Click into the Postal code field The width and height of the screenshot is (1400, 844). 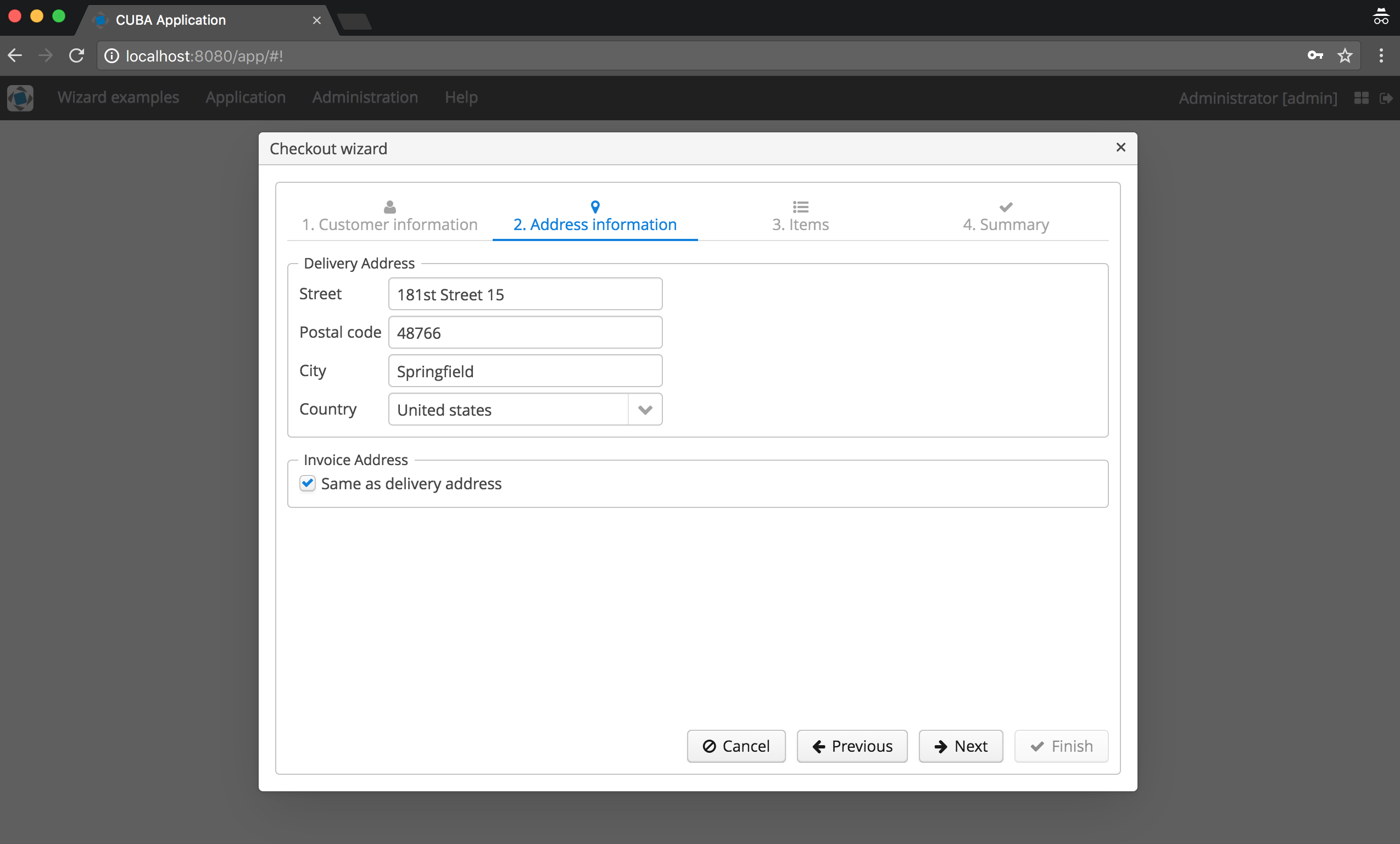point(525,333)
